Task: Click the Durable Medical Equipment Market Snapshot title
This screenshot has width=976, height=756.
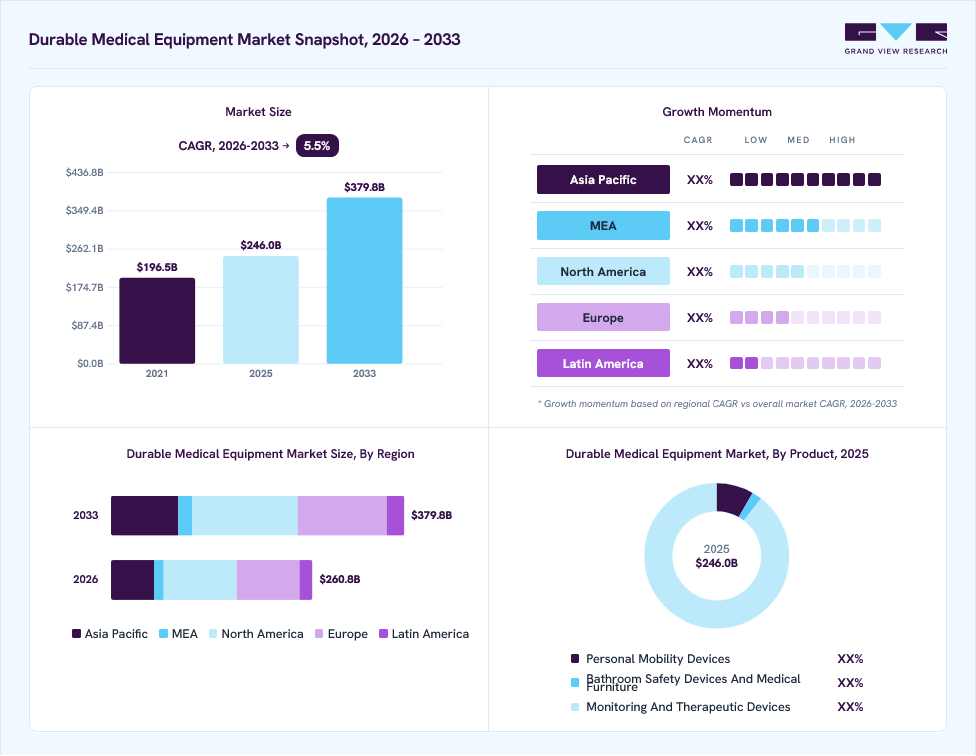Action: click(245, 39)
